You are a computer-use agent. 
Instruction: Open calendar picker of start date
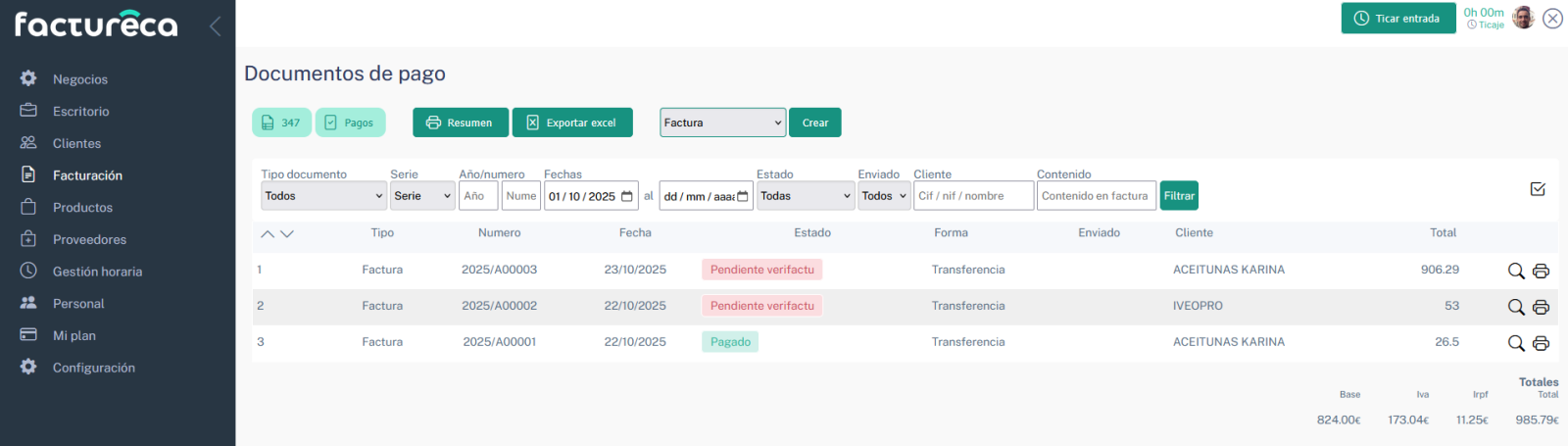627,196
